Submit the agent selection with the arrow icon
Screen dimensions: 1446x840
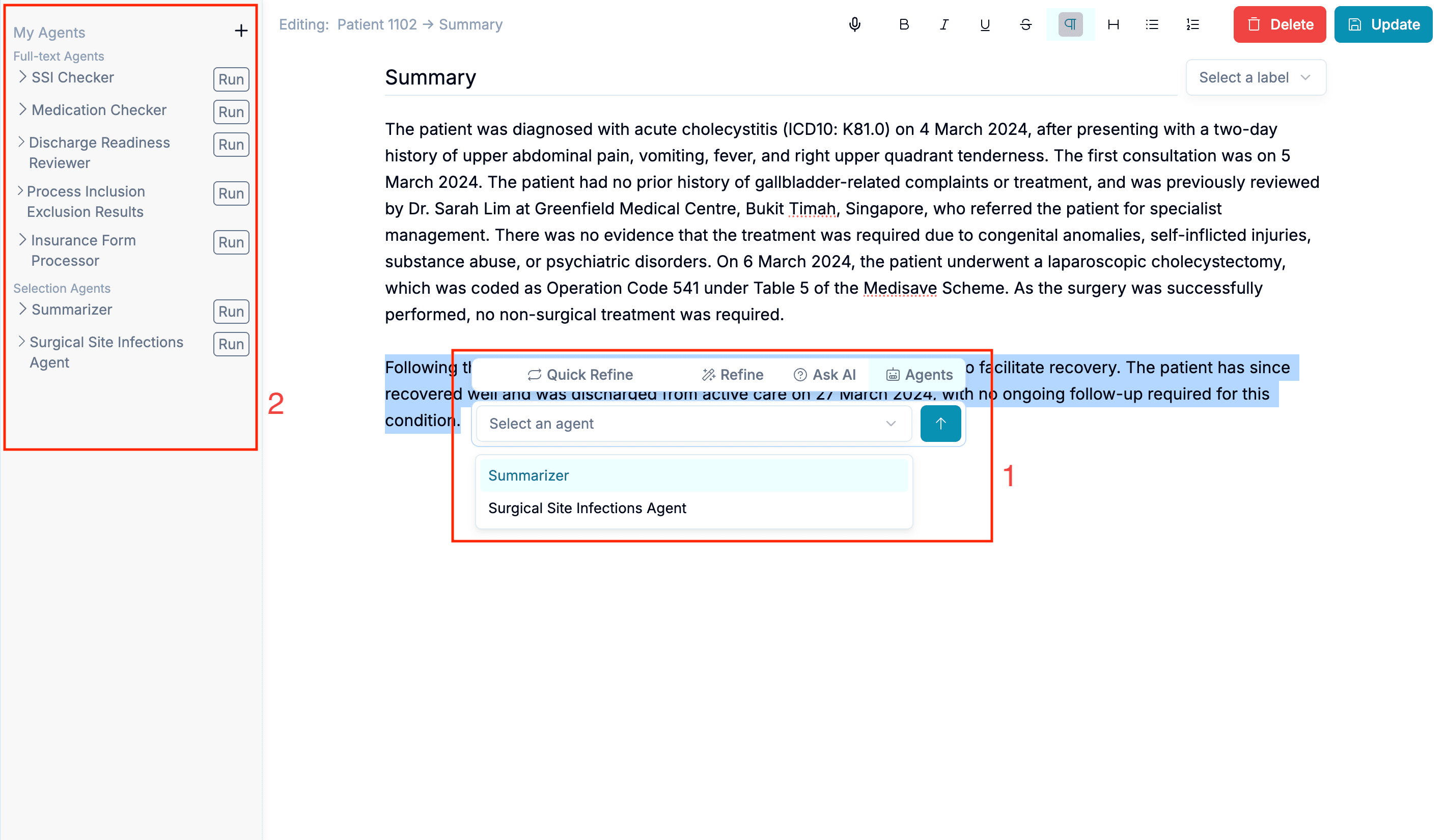pos(940,424)
